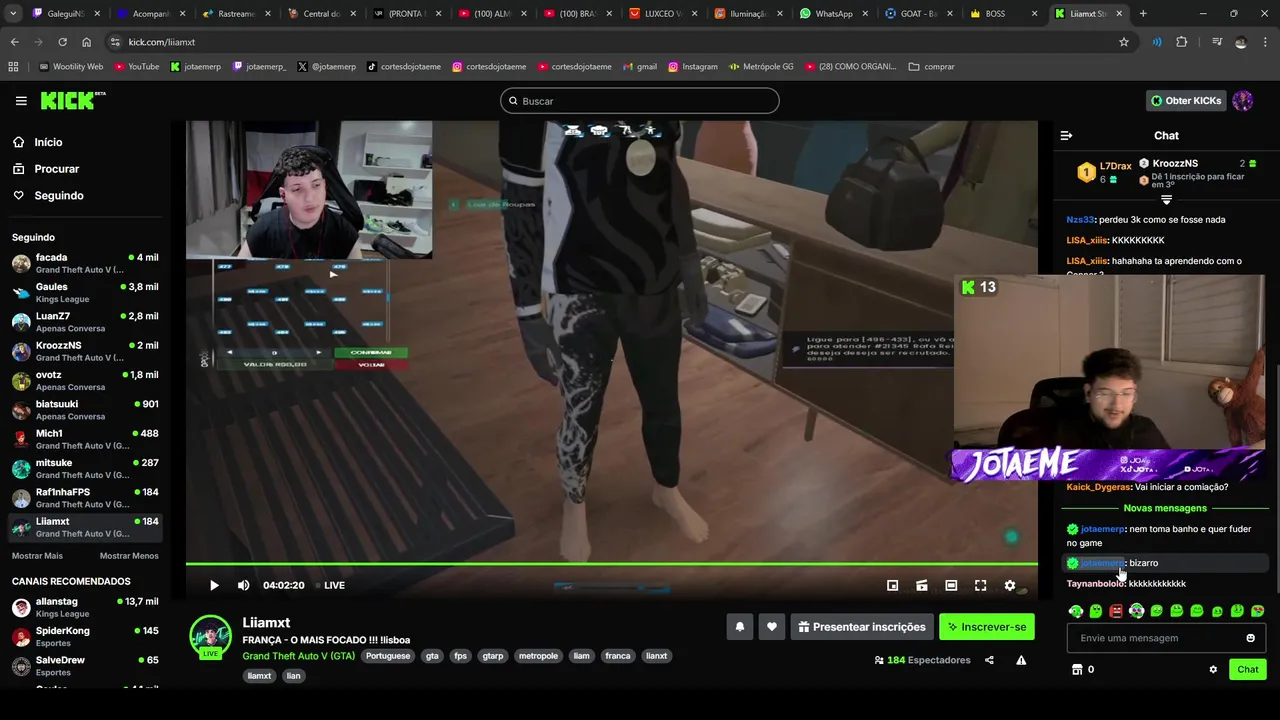Click L7Drax top gifter name

tap(1115, 167)
